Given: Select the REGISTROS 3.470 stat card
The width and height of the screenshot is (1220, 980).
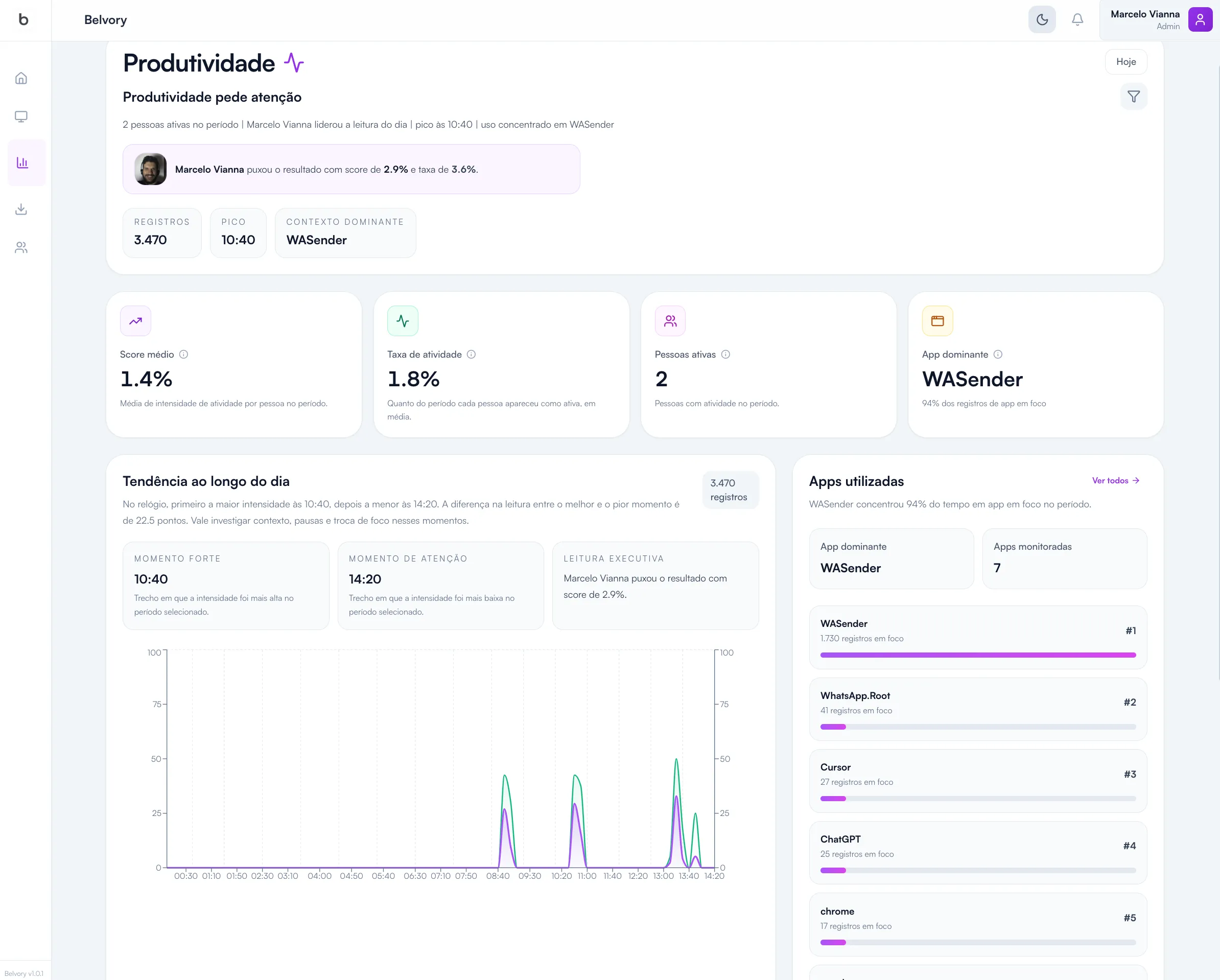Looking at the screenshot, I should pos(162,232).
